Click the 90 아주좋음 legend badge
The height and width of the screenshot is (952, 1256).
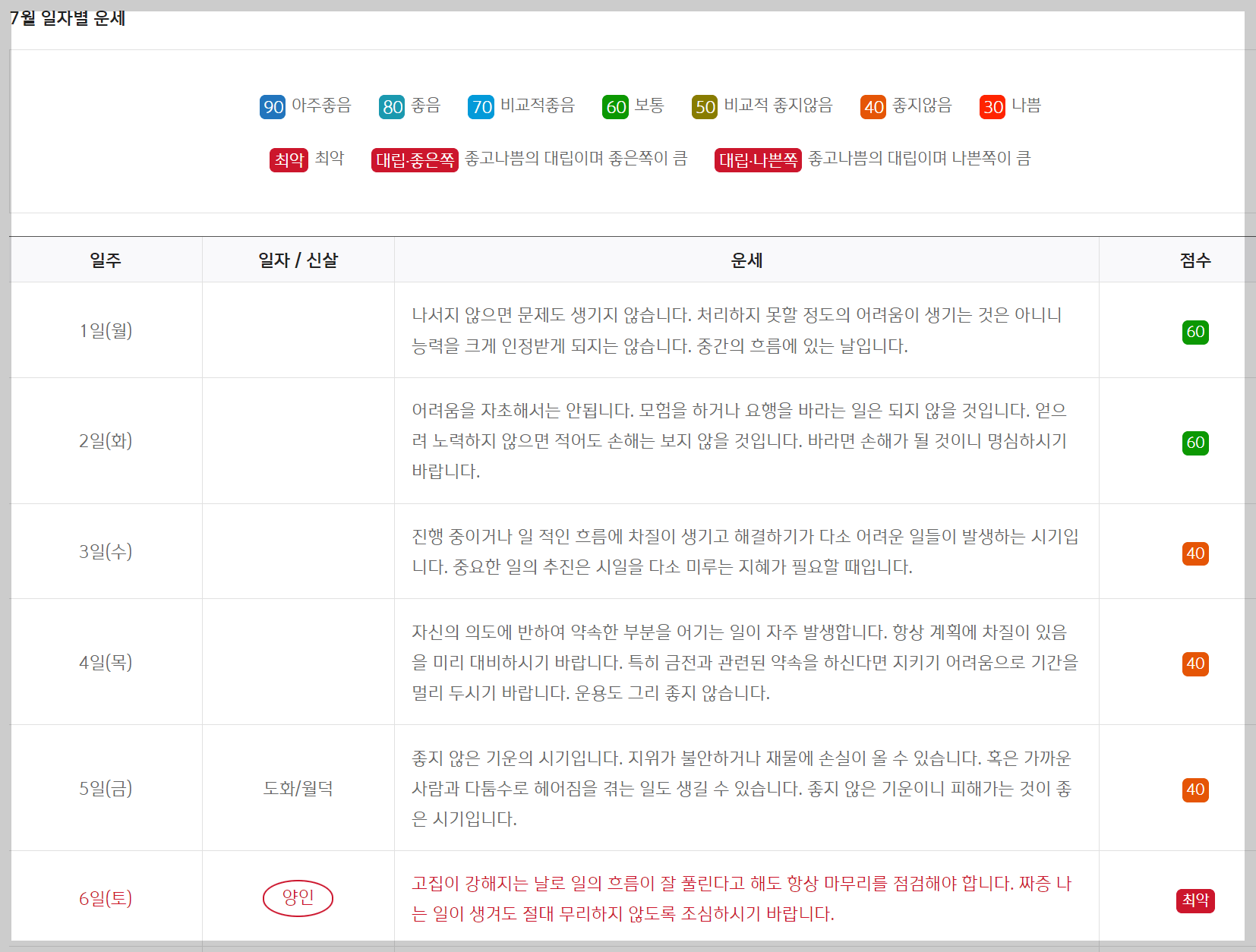[272, 107]
